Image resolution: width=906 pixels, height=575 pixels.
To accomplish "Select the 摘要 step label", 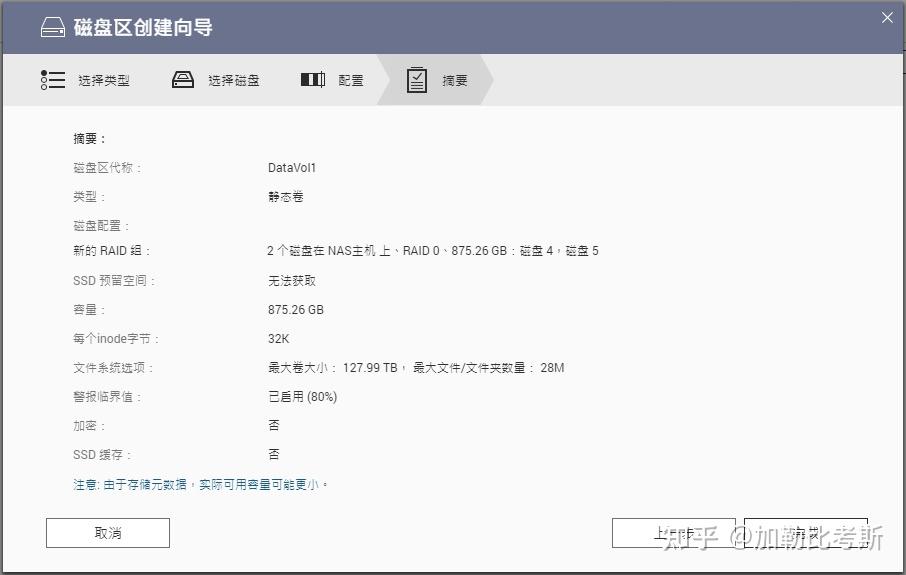I will pyautogui.click(x=455, y=80).
